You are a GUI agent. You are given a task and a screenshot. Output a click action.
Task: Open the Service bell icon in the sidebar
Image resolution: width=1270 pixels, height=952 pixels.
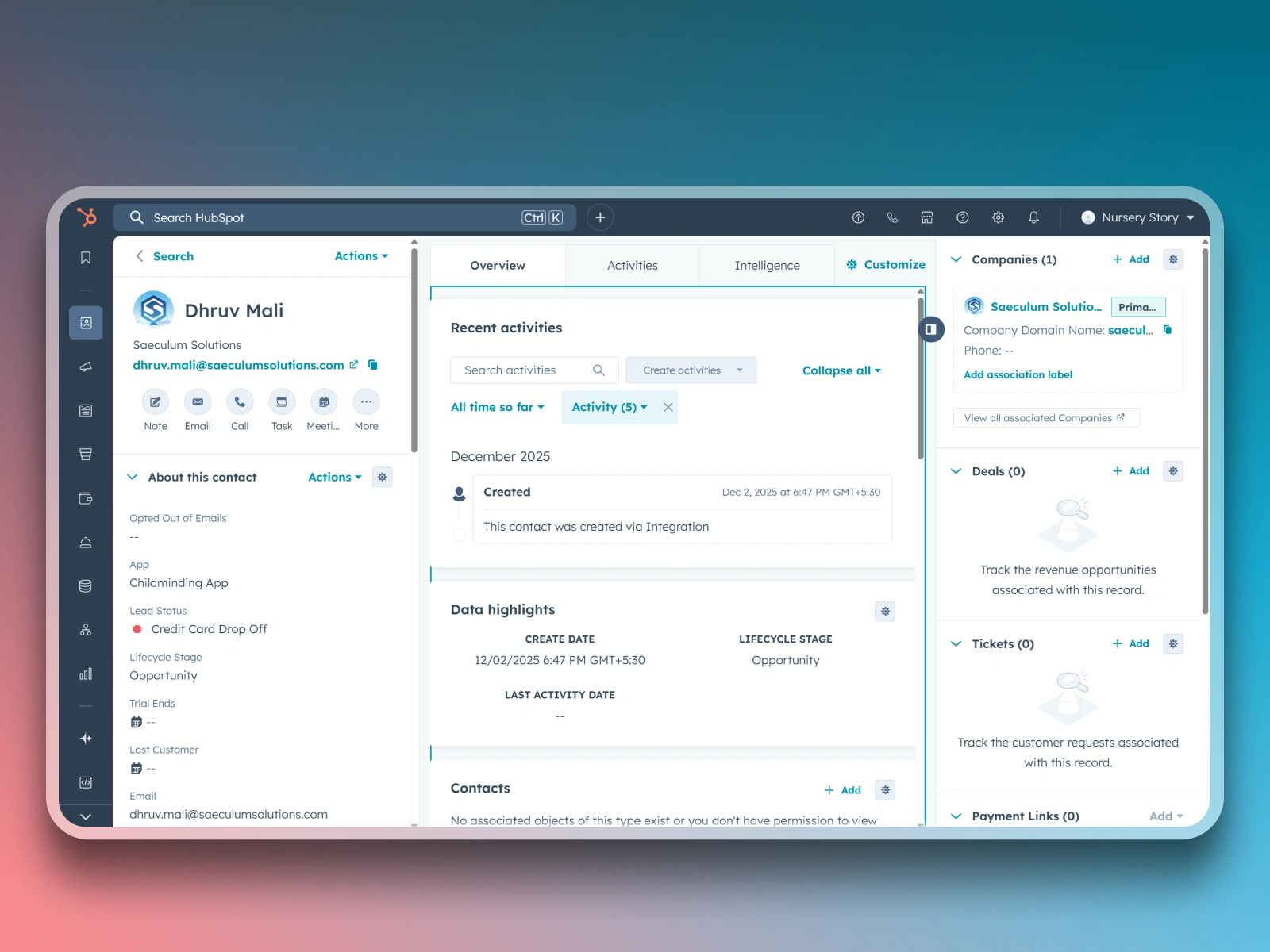tap(86, 543)
